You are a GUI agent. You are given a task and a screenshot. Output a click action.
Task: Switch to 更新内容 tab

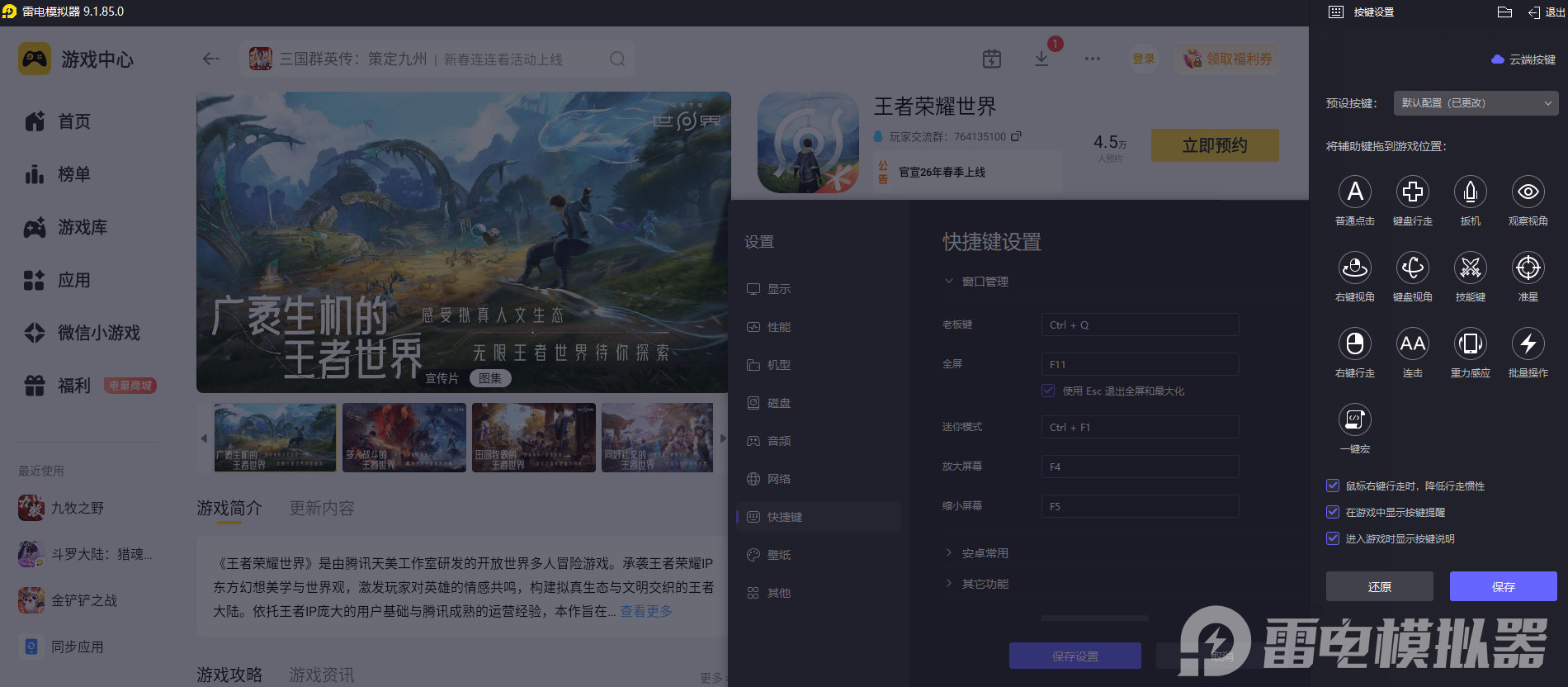322,508
